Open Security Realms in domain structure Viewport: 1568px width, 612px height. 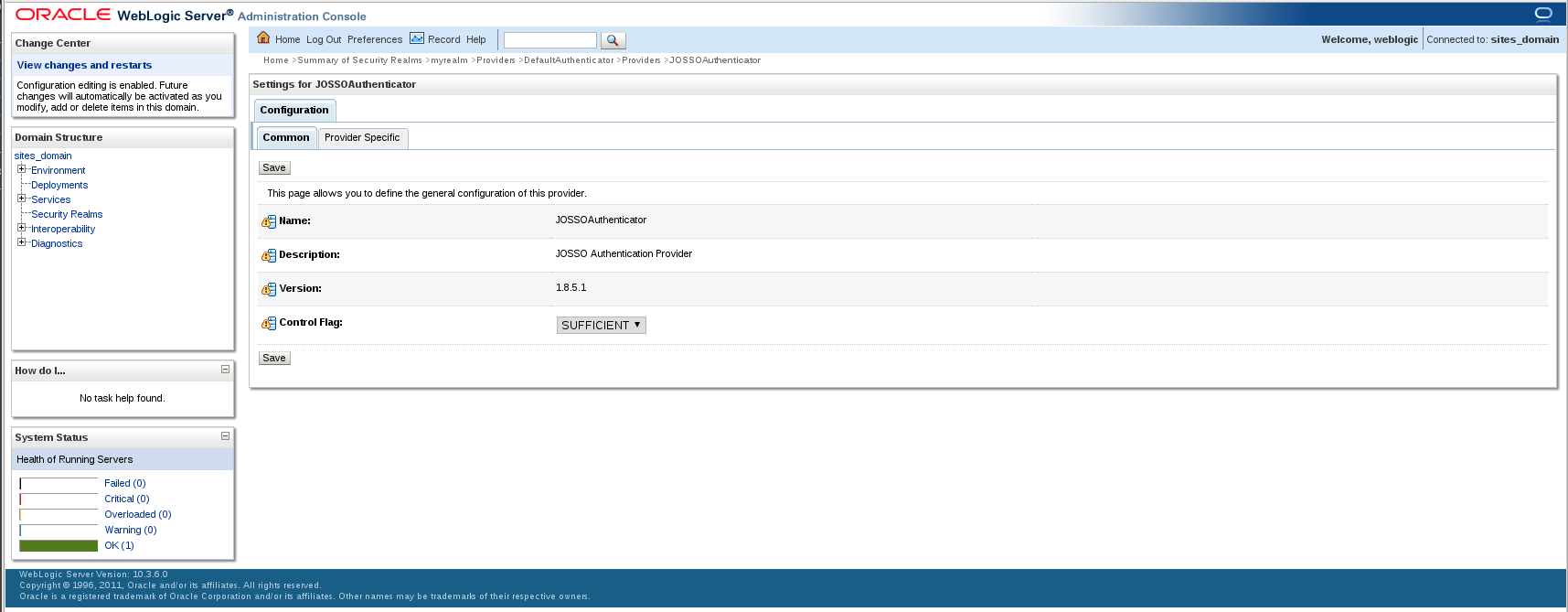click(67, 214)
